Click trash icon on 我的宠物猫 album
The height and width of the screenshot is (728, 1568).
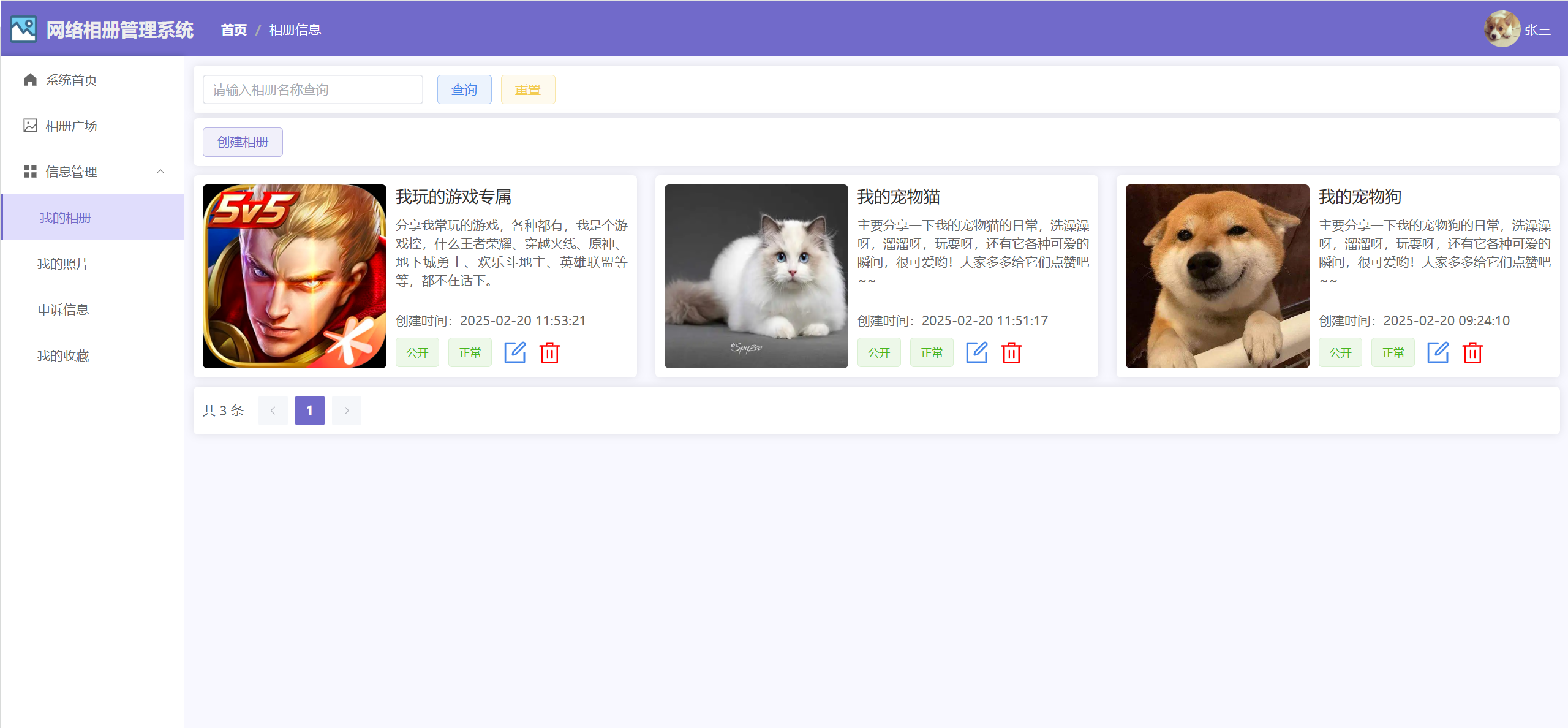pos(1011,352)
